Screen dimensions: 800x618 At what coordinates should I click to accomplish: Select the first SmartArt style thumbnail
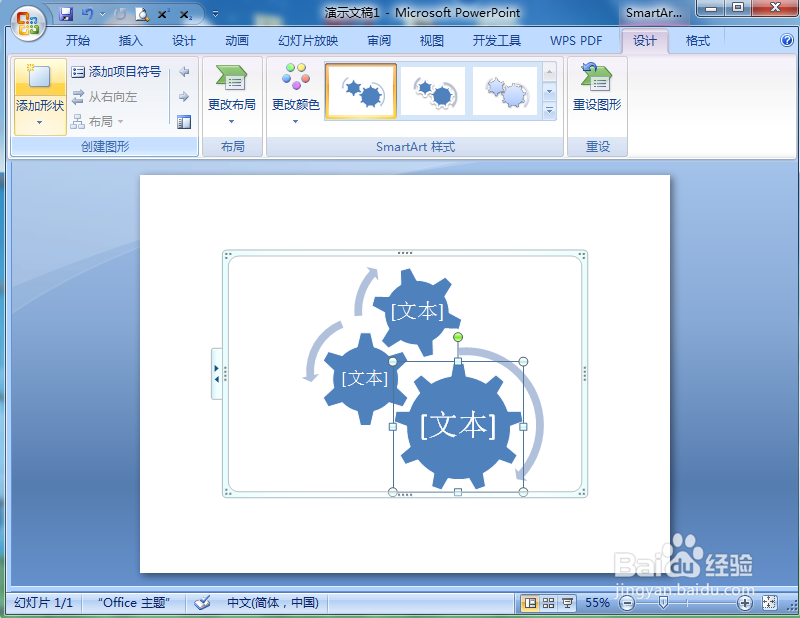361,91
